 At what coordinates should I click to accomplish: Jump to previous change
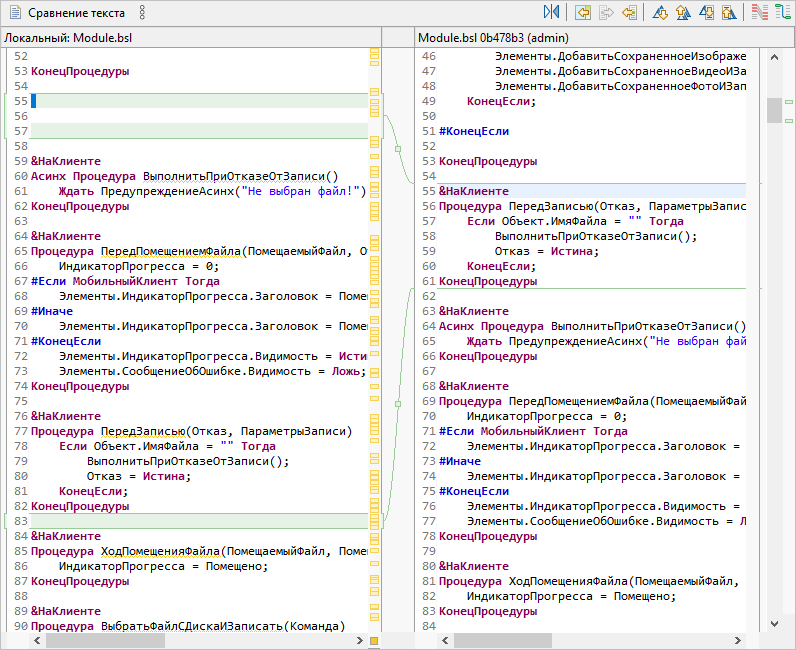point(729,13)
